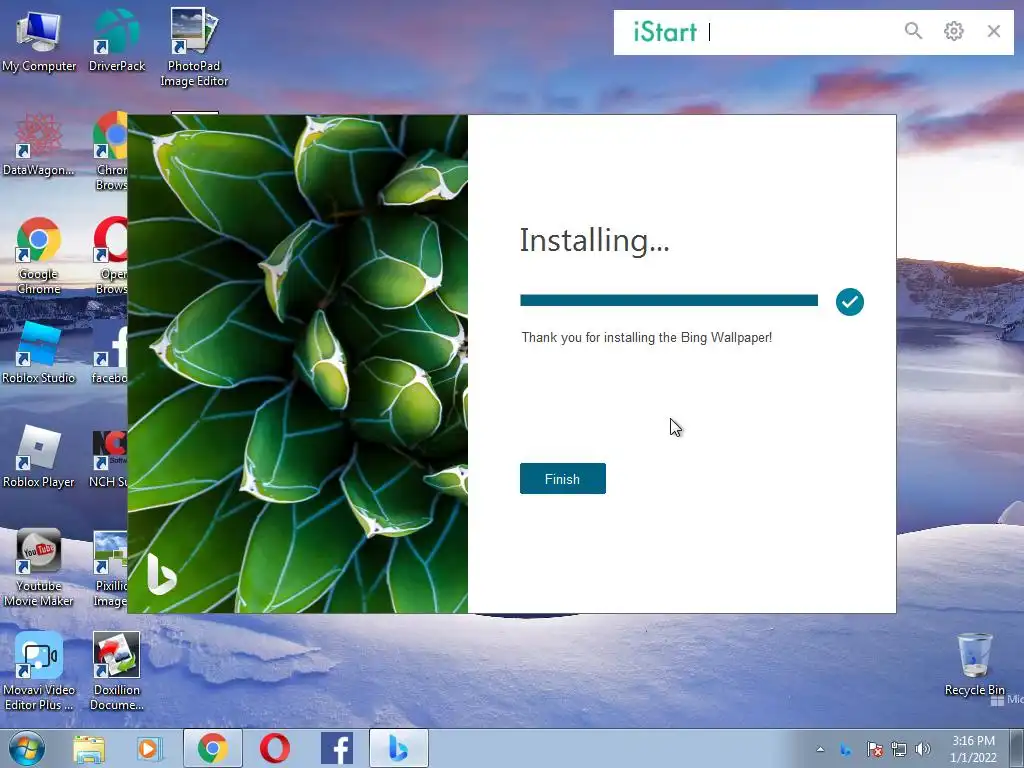
Task: Switch to Chrome in taskbar
Action: [x=213, y=748]
